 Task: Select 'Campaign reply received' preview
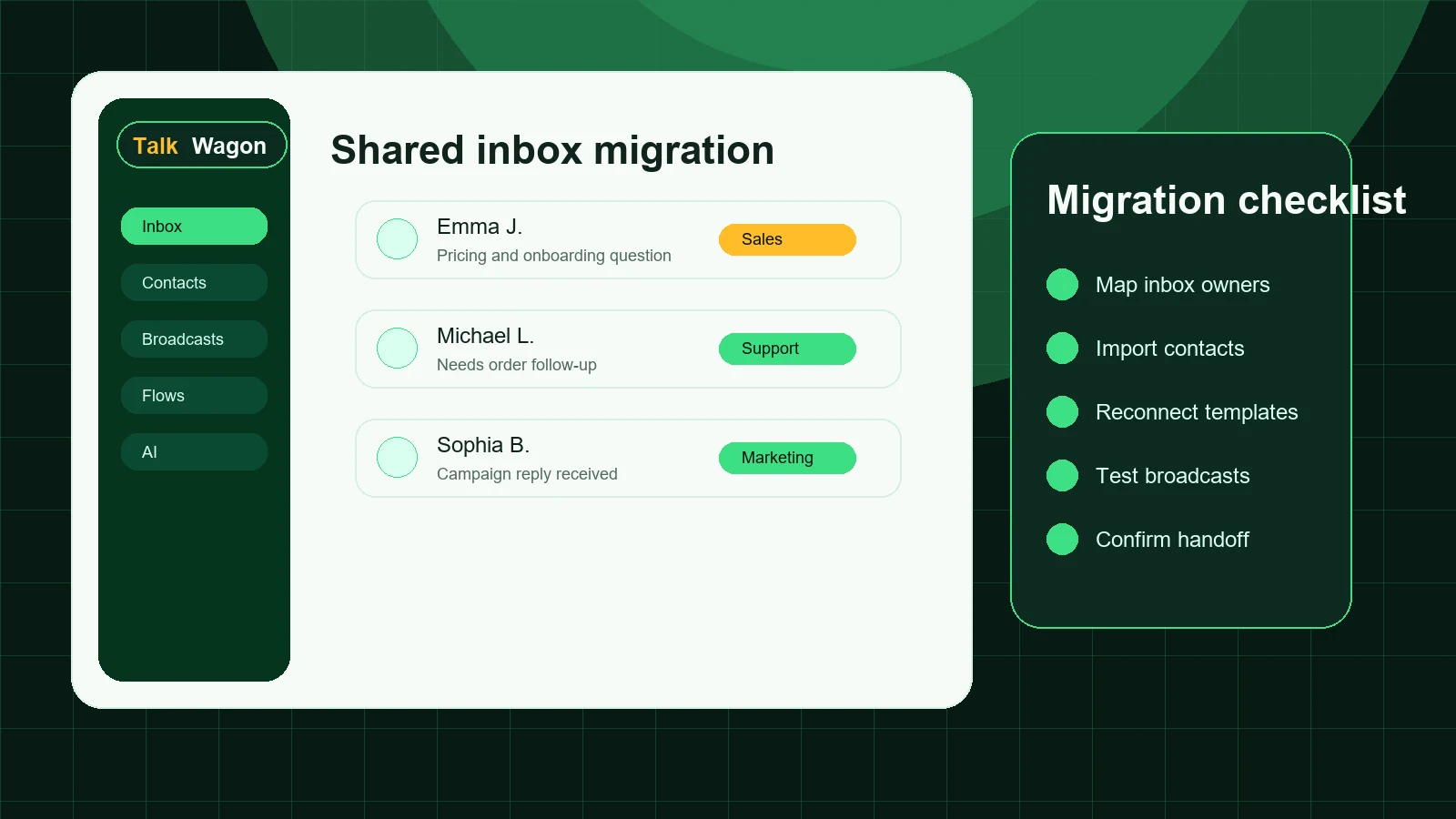pos(527,474)
